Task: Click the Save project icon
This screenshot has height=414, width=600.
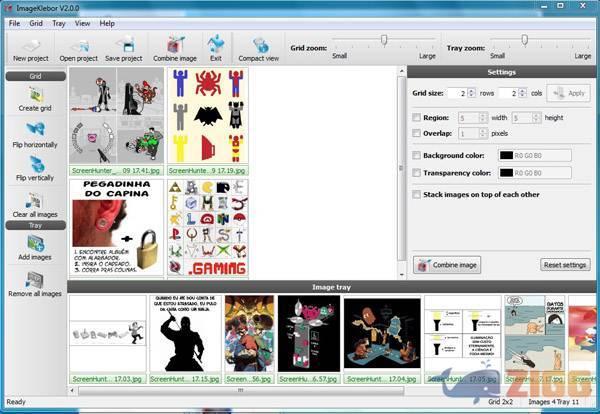Action: 125,44
